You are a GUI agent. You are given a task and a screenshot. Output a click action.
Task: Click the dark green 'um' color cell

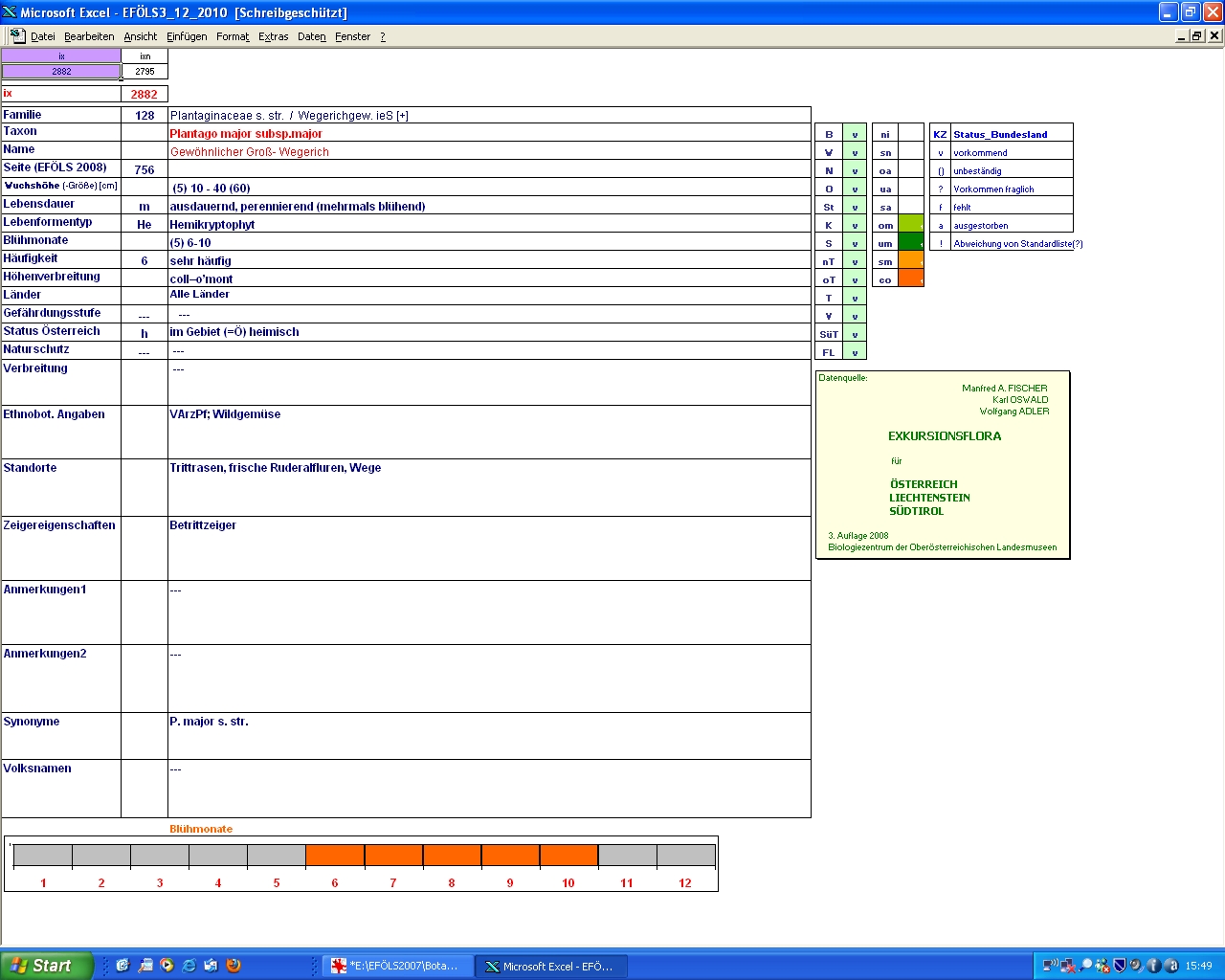coord(911,243)
